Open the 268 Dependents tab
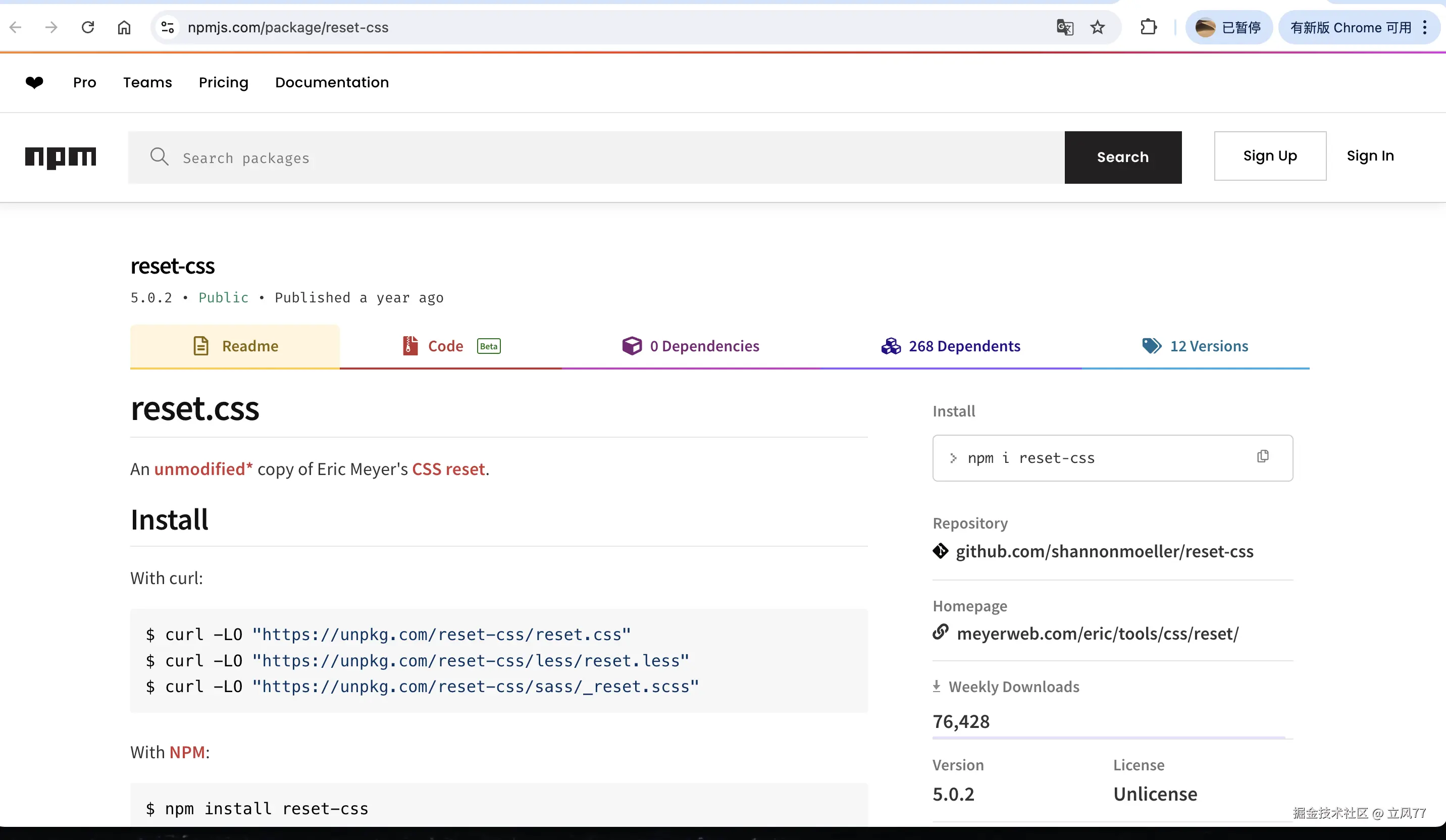 click(951, 346)
